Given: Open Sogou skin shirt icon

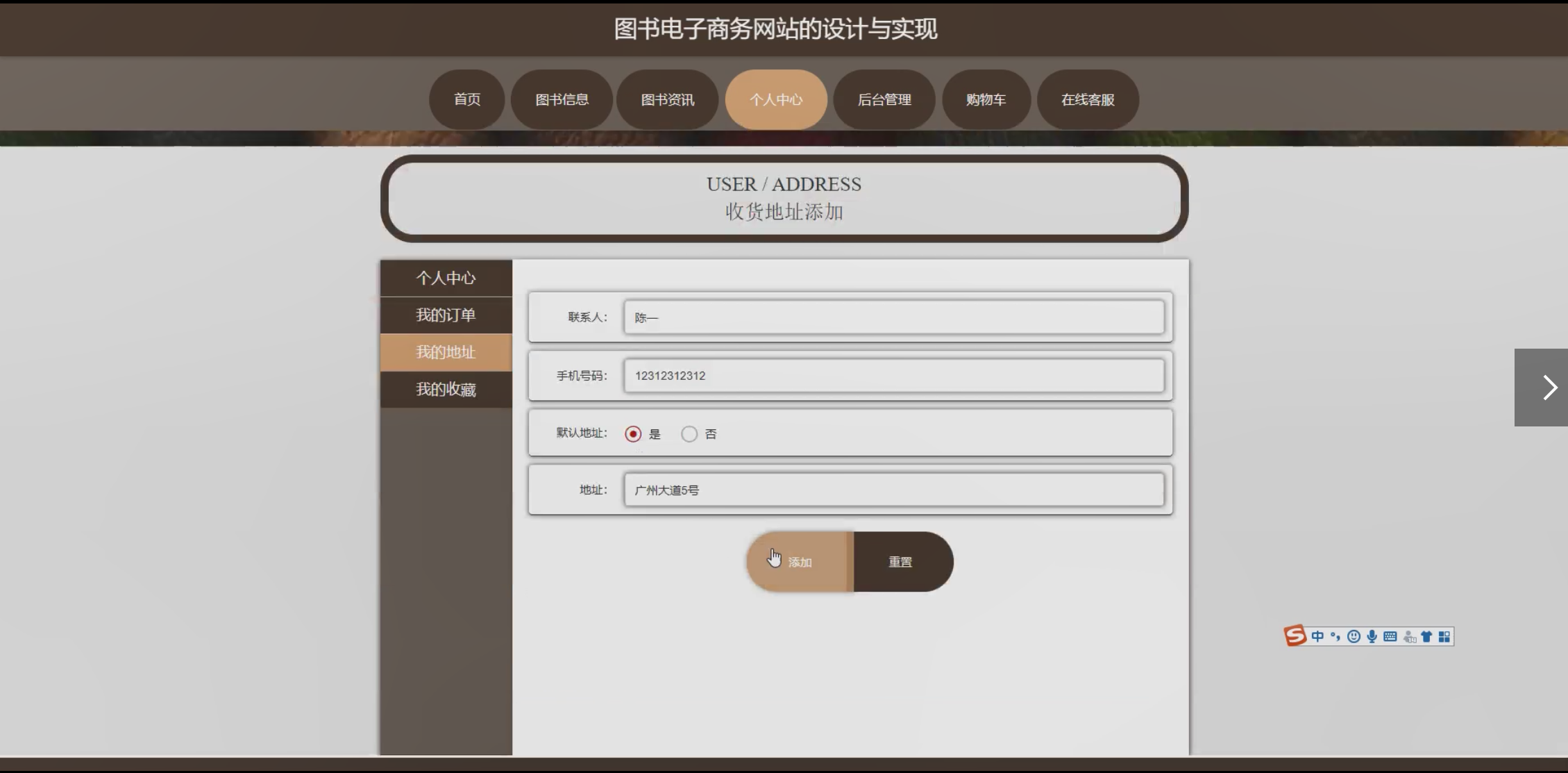Looking at the screenshot, I should (x=1426, y=636).
